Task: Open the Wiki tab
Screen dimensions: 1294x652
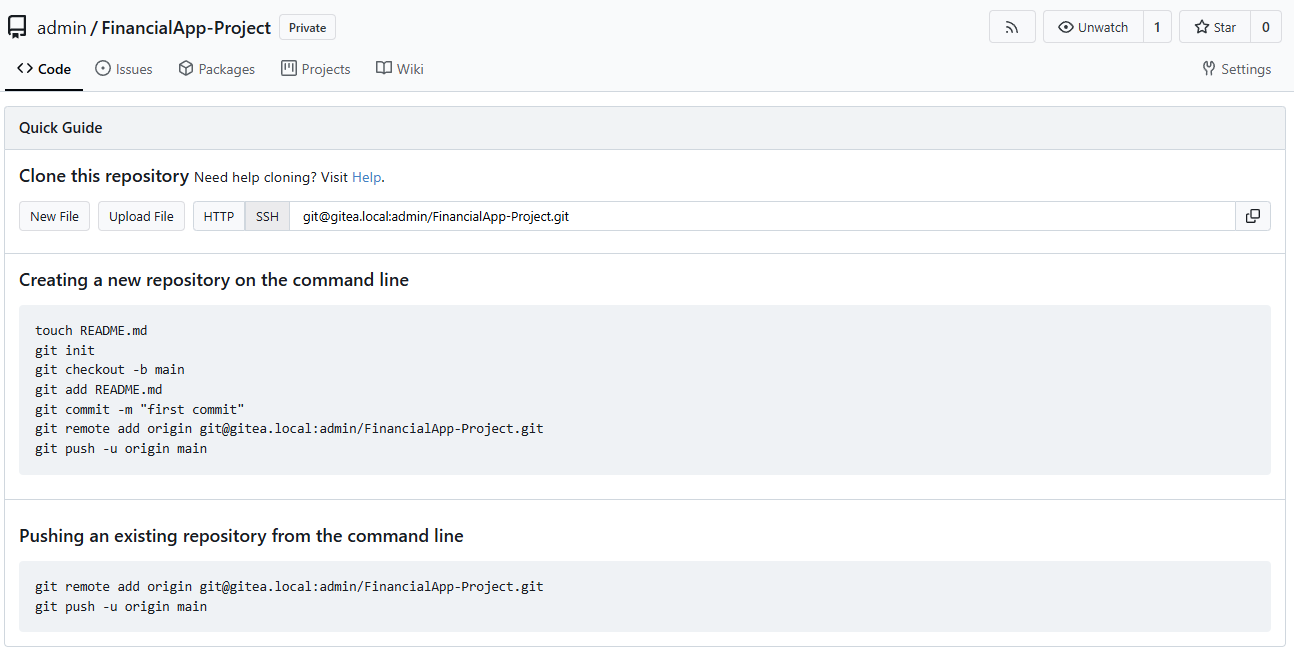Action: point(399,69)
